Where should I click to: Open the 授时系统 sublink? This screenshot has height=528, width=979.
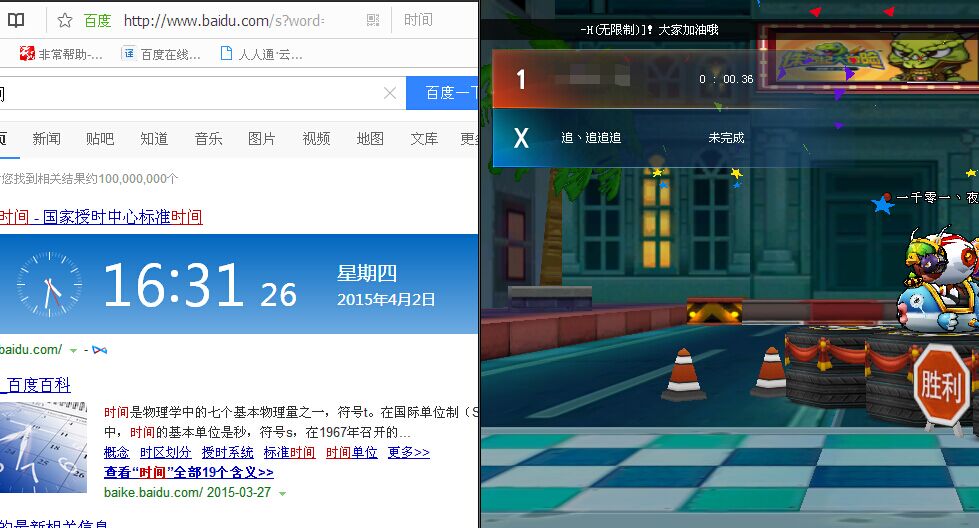(227, 452)
